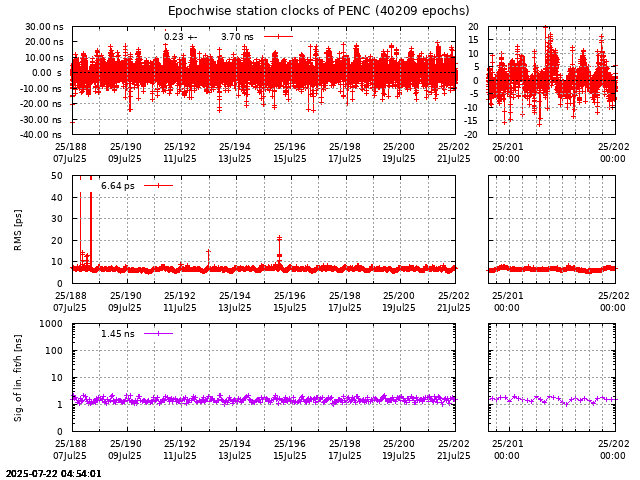Click the "15" tick on top-right zoom plot
The height and width of the screenshot is (480, 640).
pyautogui.click(x=473, y=40)
